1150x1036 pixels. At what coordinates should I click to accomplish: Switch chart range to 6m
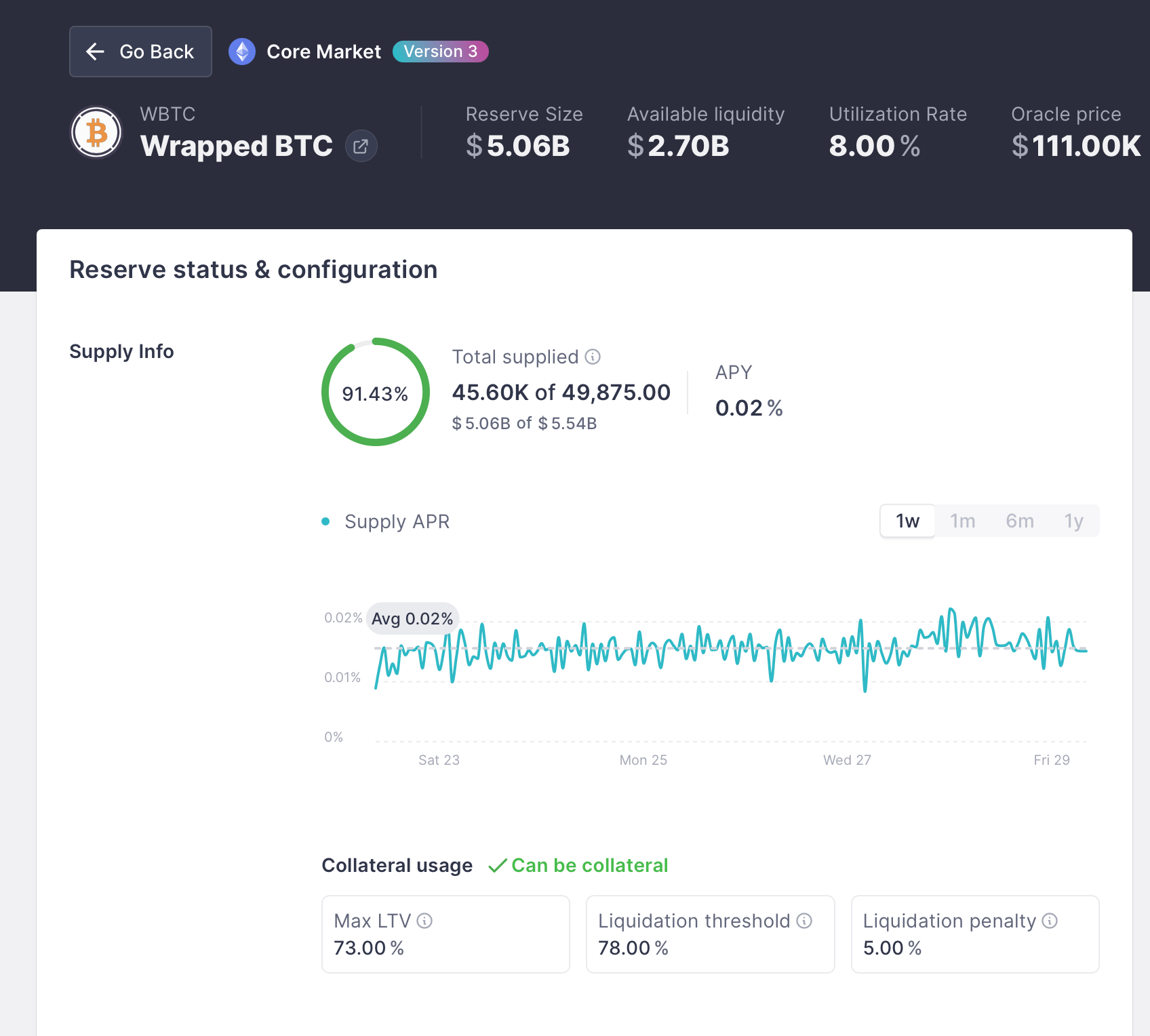click(1020, 521)
